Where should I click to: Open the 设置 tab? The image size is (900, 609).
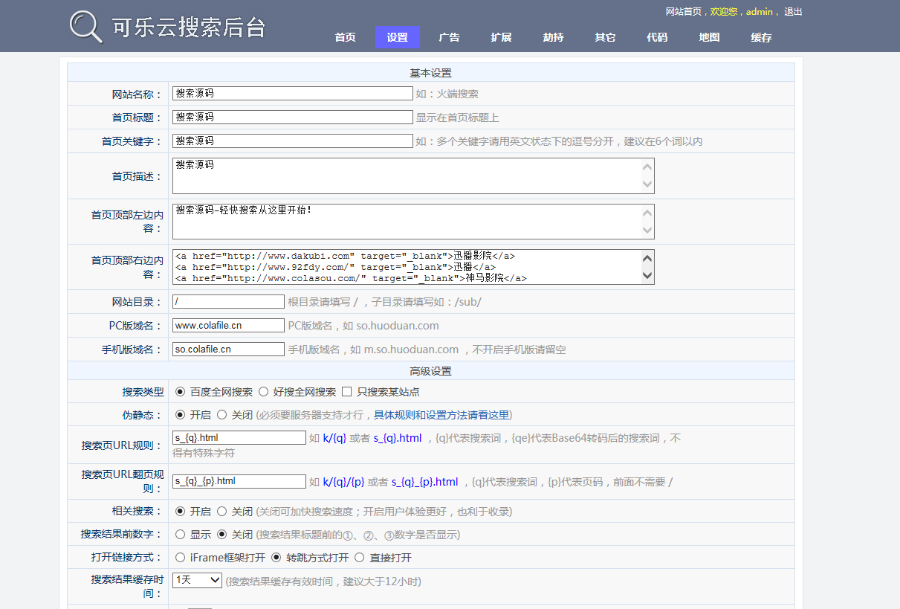(x=397, y=38)
